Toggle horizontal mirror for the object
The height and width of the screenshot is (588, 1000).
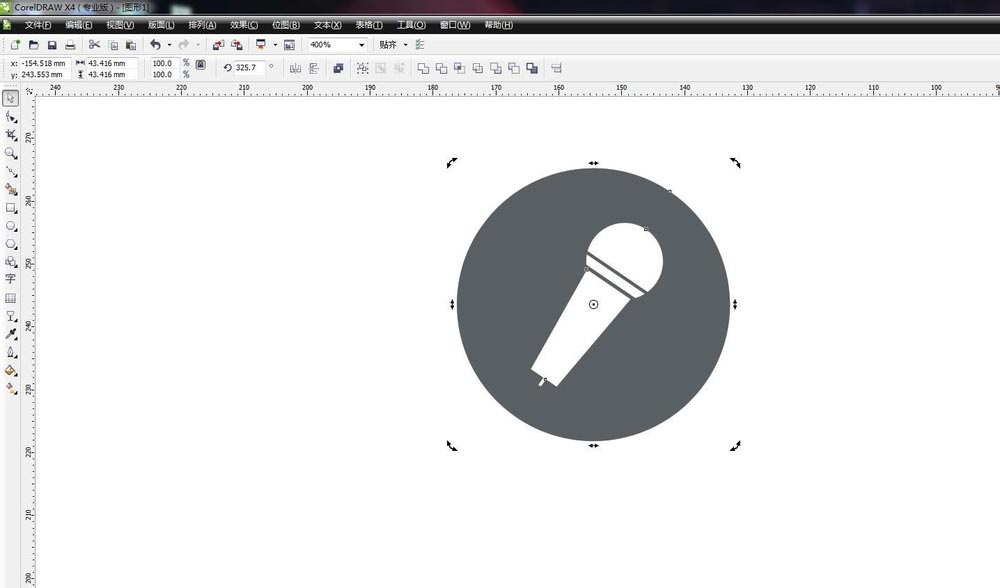point(295,68)
